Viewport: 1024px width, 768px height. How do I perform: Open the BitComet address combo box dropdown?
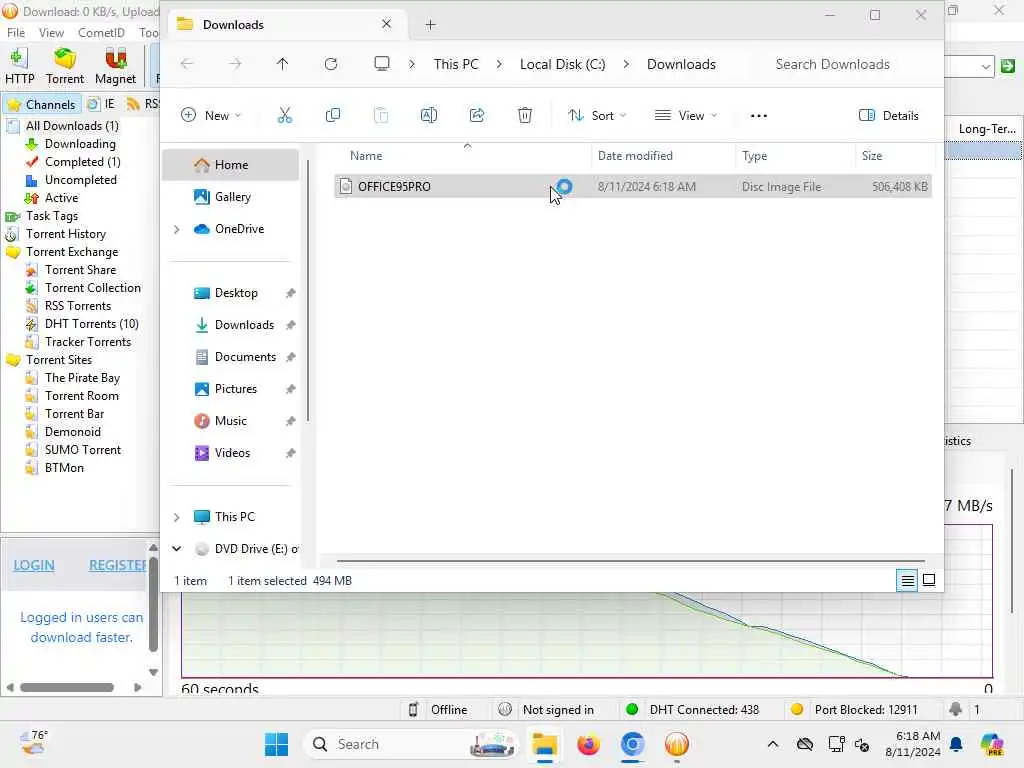pyautogui.click(x=985, y=66)
